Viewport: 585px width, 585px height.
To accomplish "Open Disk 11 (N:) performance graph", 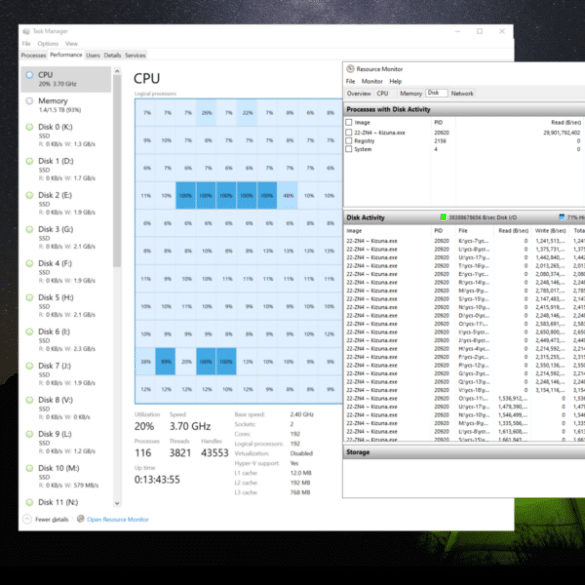I will pos(66,502).
